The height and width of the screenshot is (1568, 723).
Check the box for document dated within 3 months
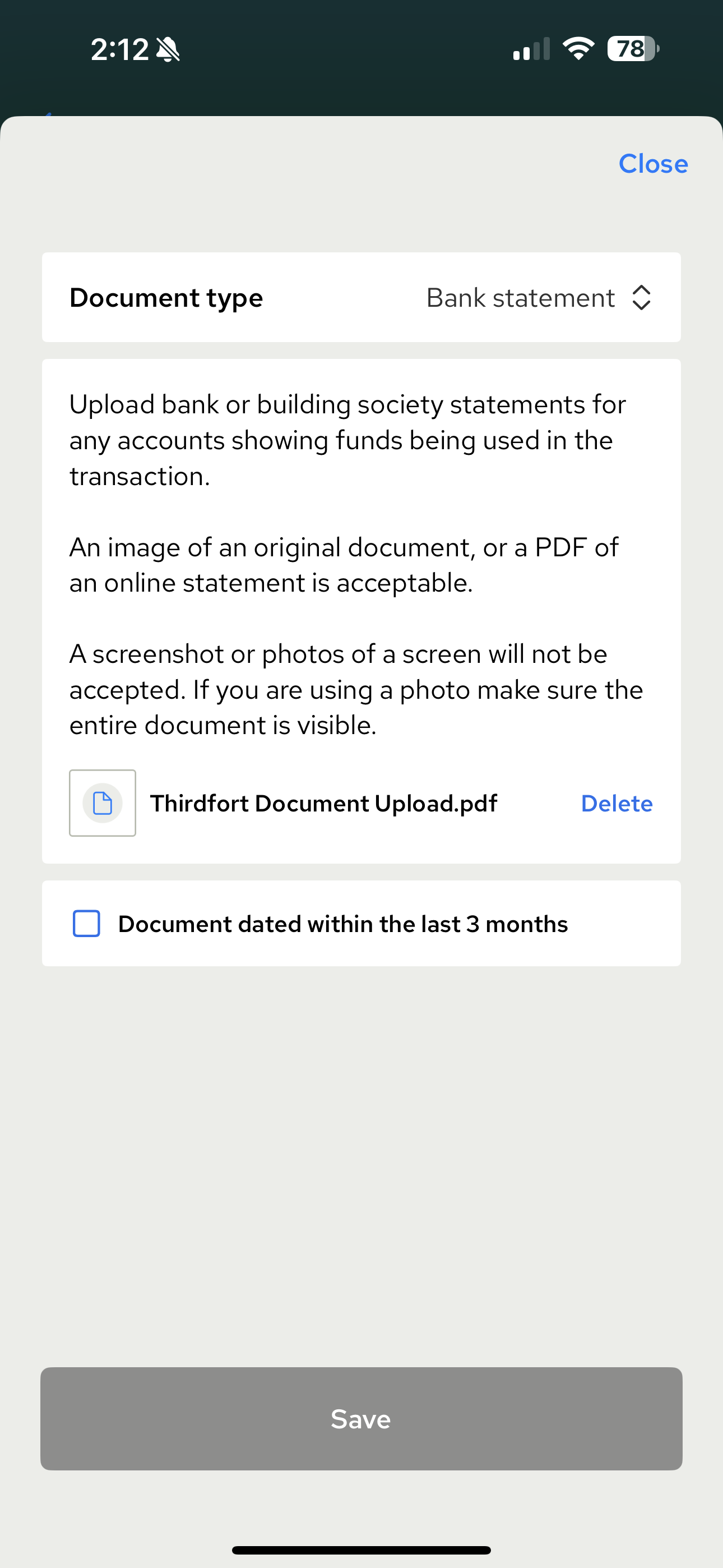[86, 924]
